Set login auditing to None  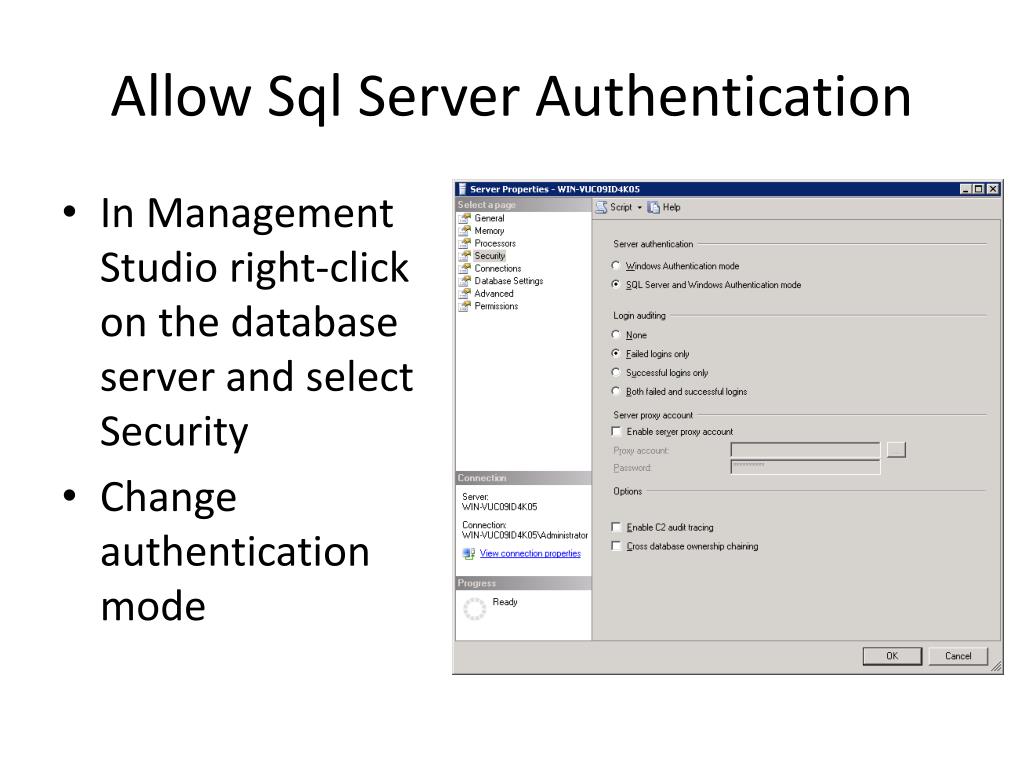616,334
